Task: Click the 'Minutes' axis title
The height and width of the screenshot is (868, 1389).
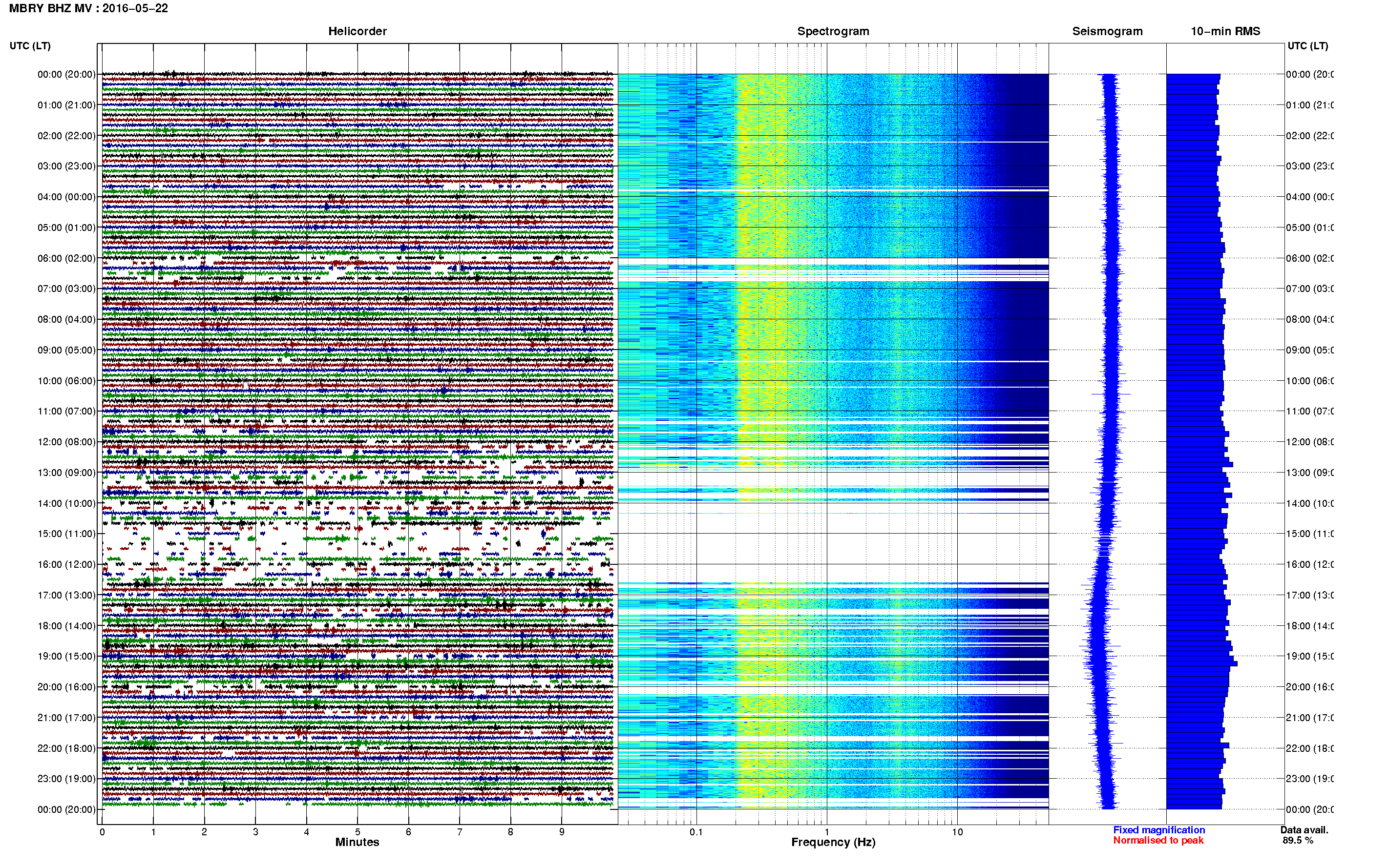Action: 357,842
